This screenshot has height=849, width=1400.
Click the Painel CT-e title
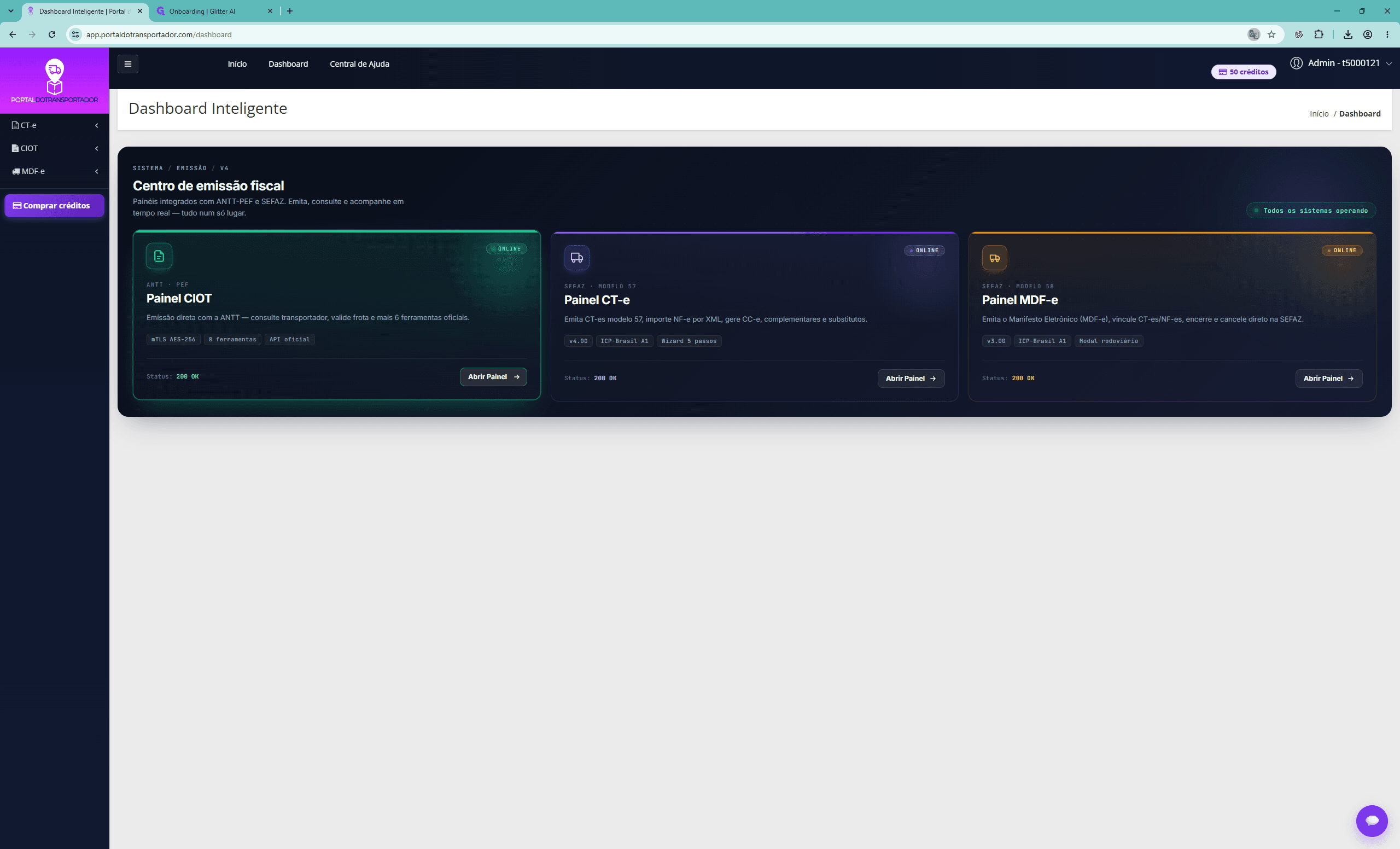pyautogui.click(x=597, y=301)
